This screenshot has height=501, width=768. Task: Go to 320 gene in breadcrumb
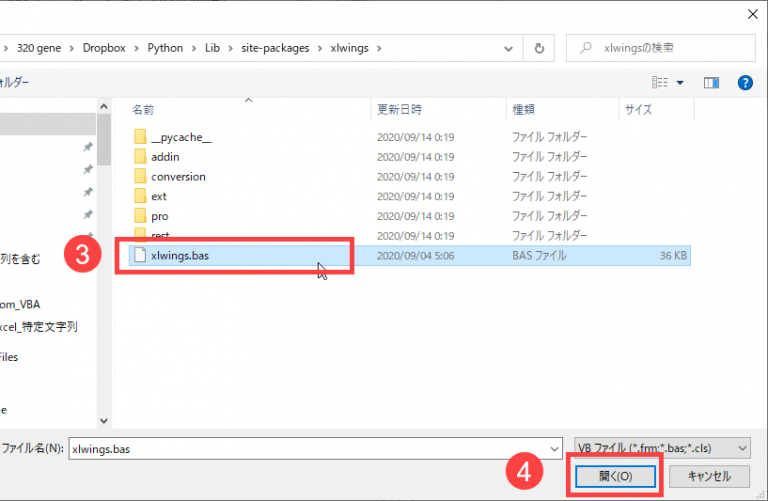[39, 48]
